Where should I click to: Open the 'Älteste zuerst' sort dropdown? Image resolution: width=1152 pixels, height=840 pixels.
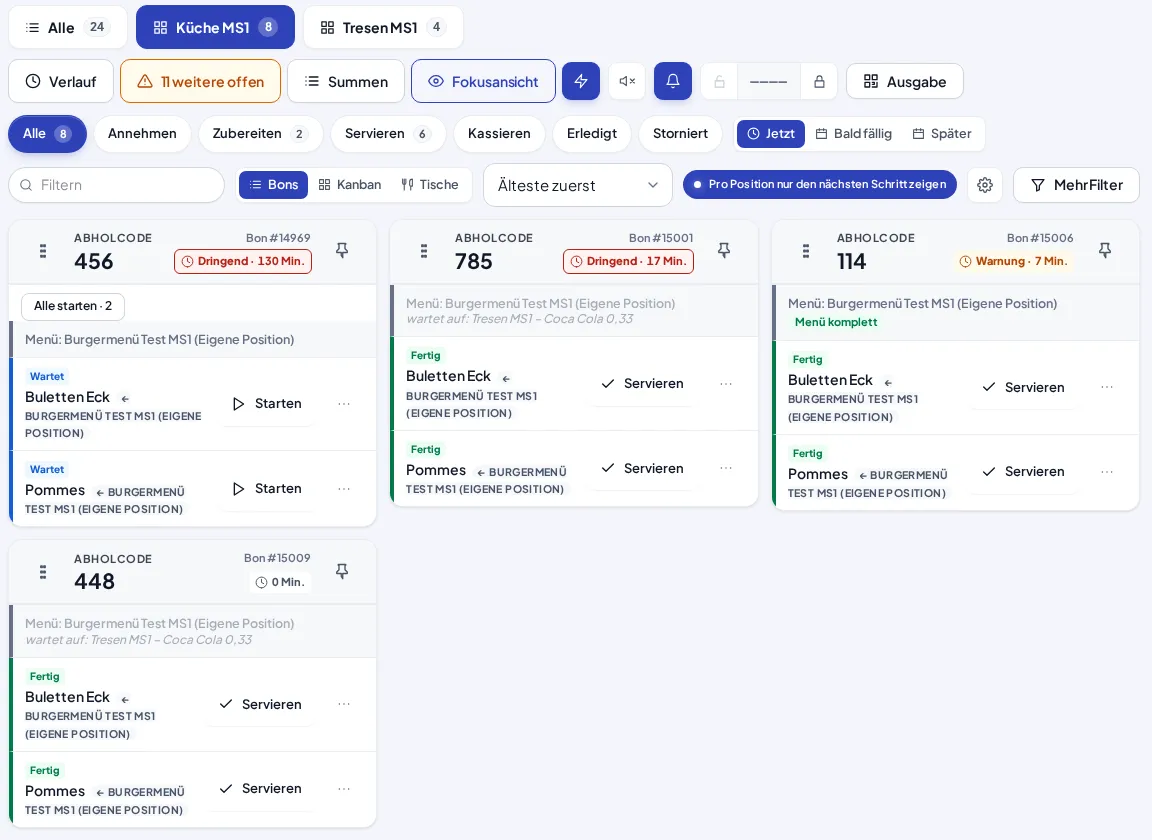577,185
